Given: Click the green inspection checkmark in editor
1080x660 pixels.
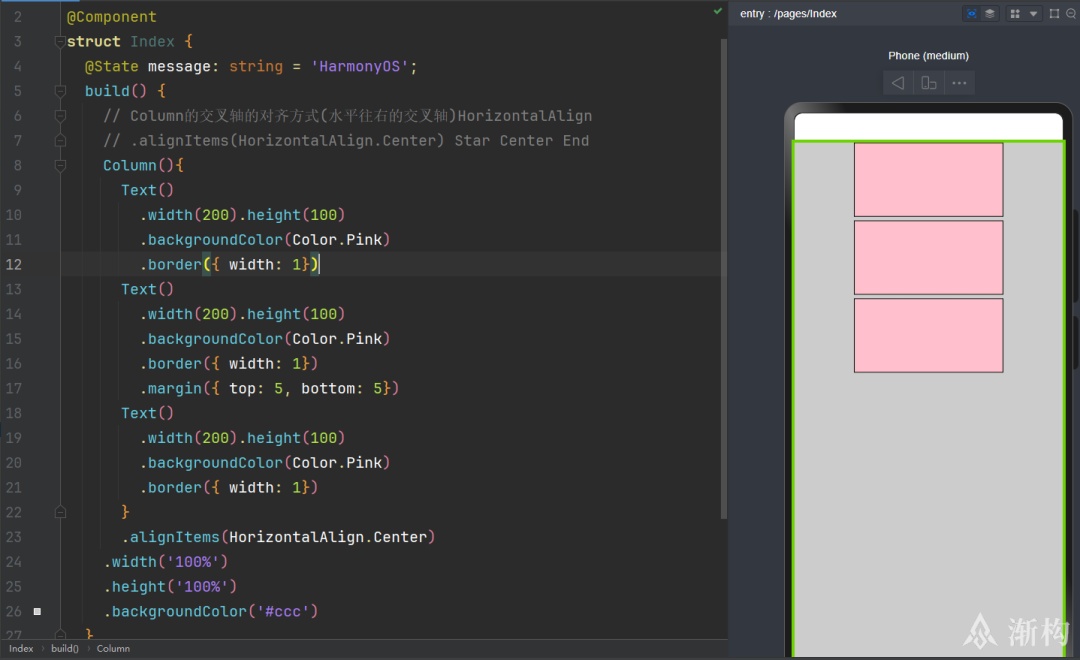Looking at the screenshot, I should (x=718, y=11).
